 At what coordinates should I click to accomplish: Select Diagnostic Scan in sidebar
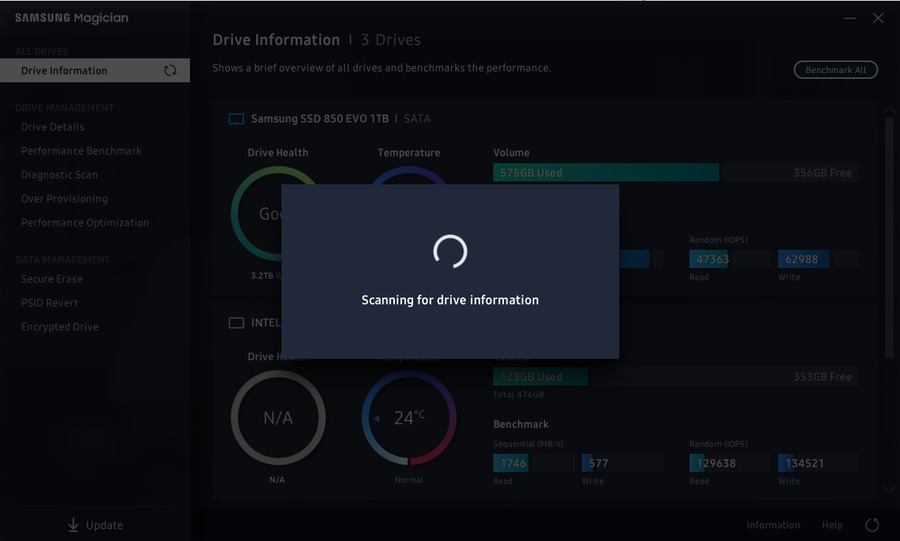59,175
